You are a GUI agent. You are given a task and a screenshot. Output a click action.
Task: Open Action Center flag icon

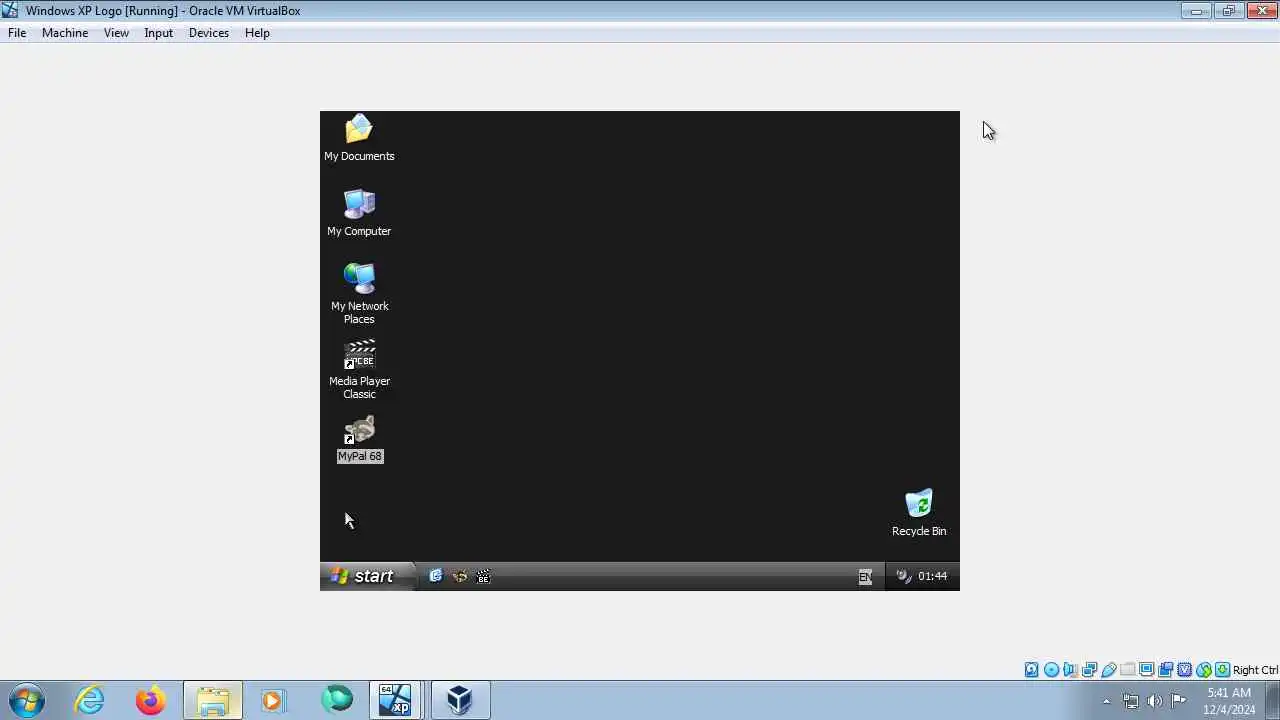(1179, 701)
